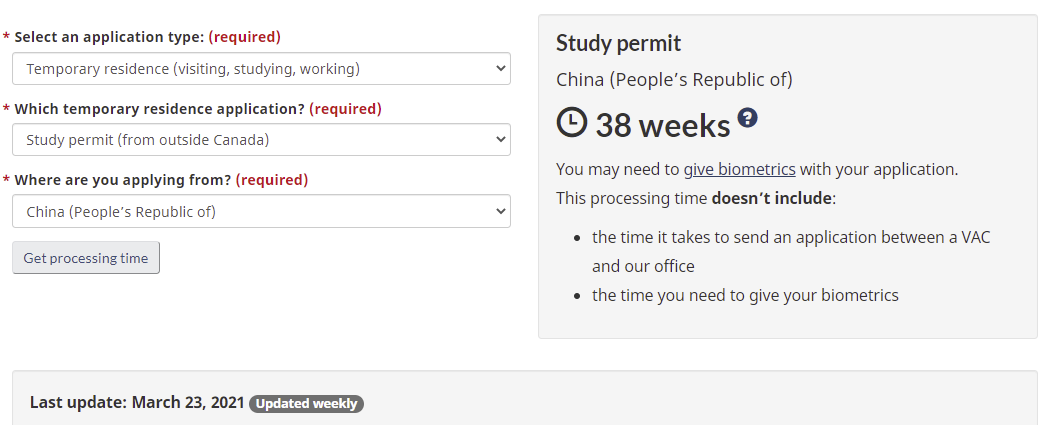Click the Updated weekly badge

click(x=306, y=404)
